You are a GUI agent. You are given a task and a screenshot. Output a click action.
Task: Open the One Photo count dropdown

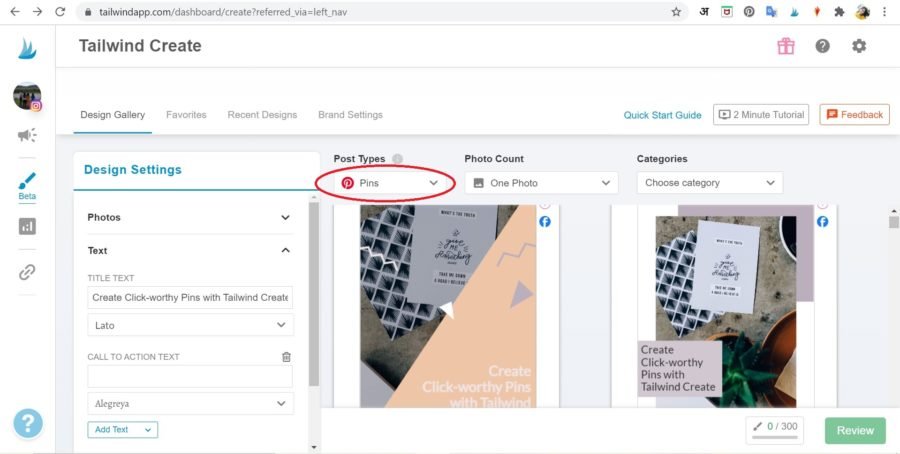[x=540, y=183]
